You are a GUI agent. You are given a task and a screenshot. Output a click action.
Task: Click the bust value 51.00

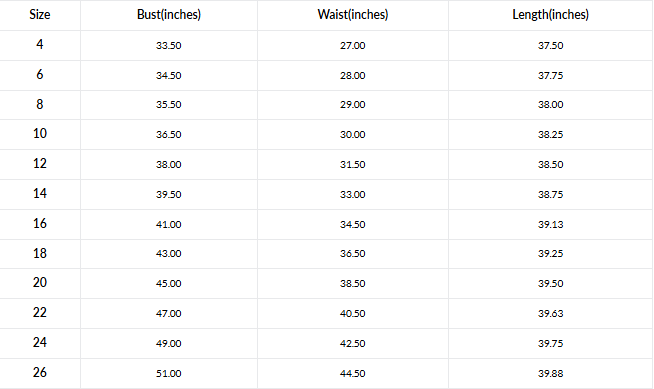point(169,374)
